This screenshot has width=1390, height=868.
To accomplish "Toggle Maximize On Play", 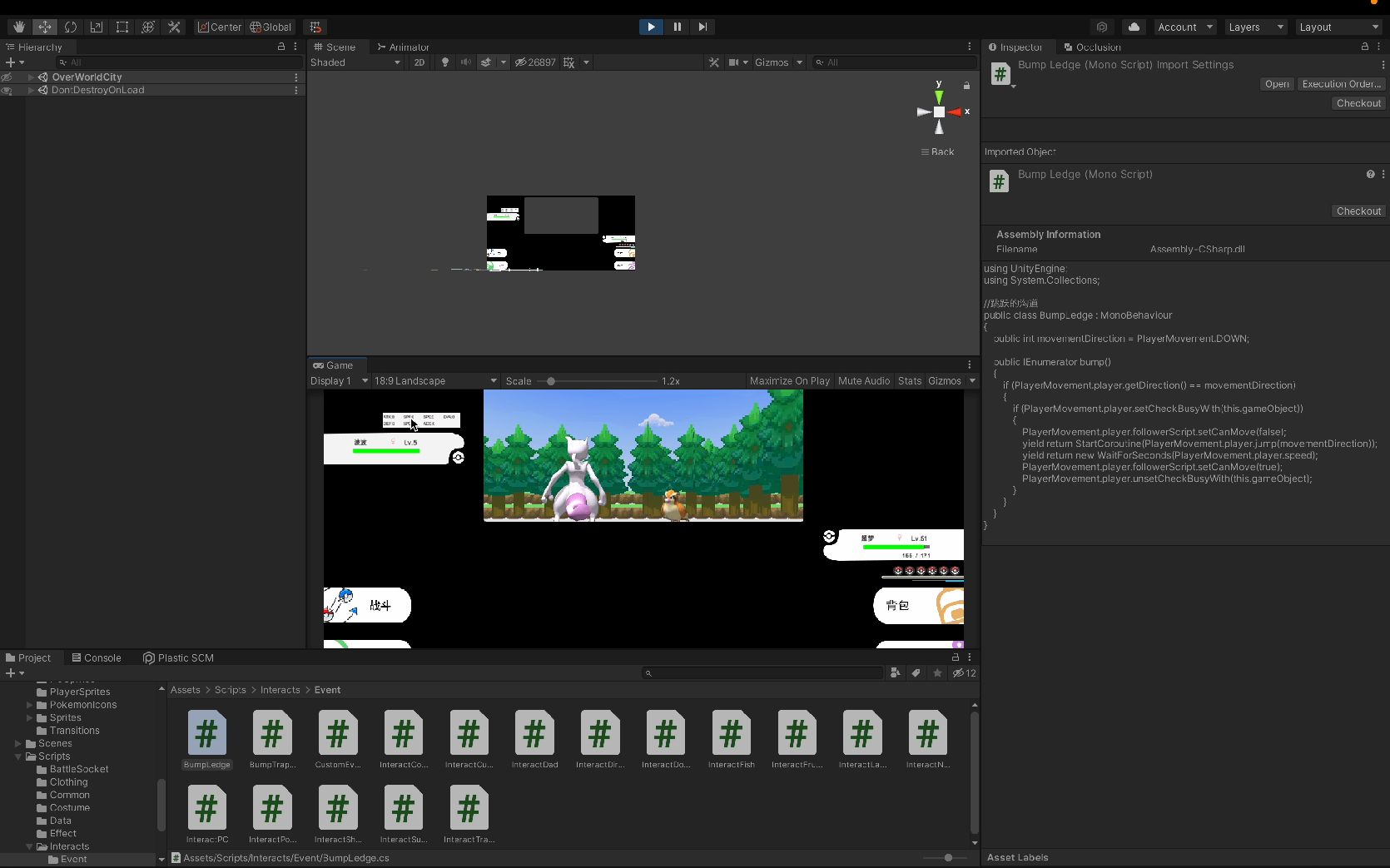I will pos(790,381).
